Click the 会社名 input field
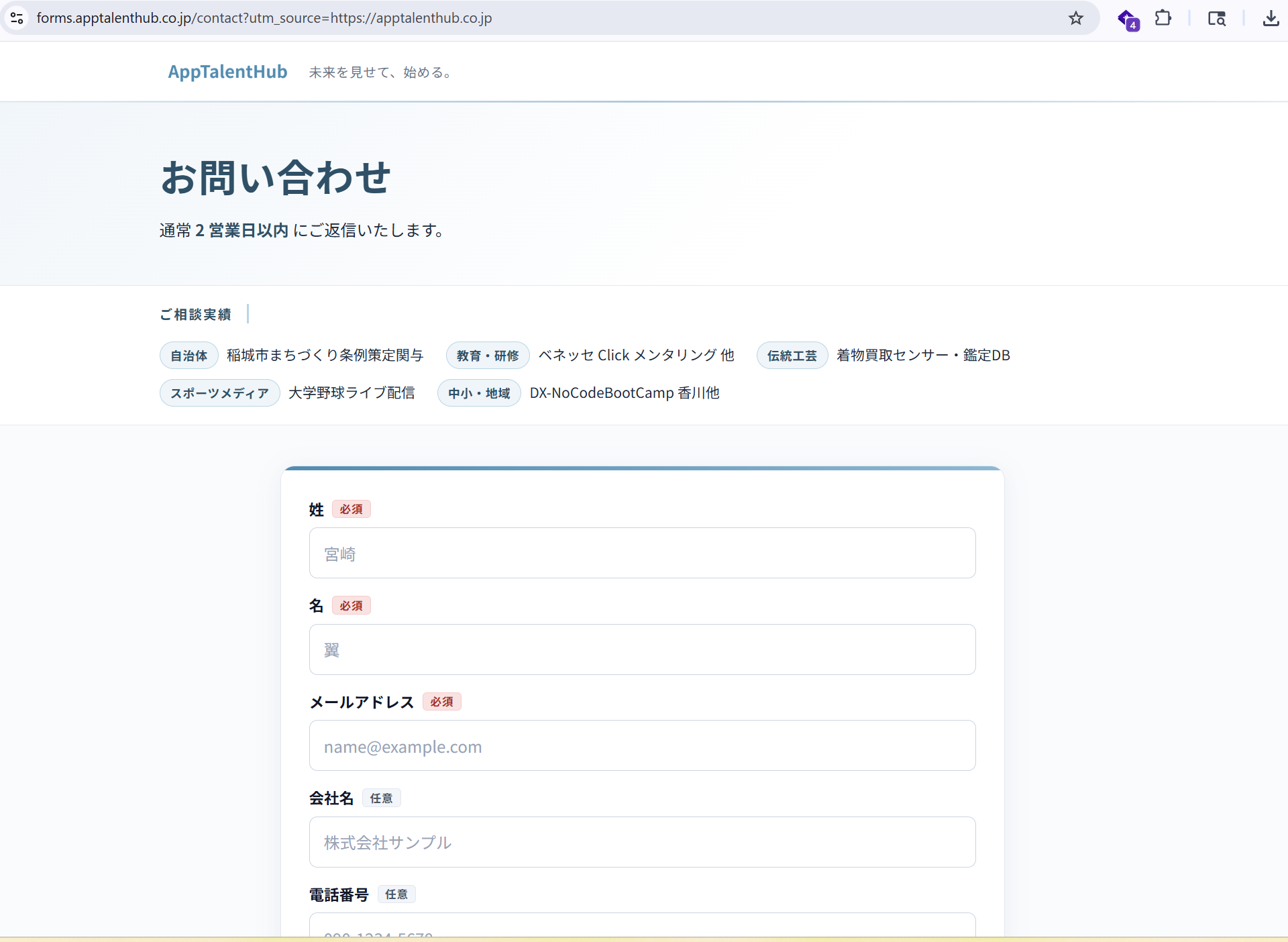 [x=642, y=842]
